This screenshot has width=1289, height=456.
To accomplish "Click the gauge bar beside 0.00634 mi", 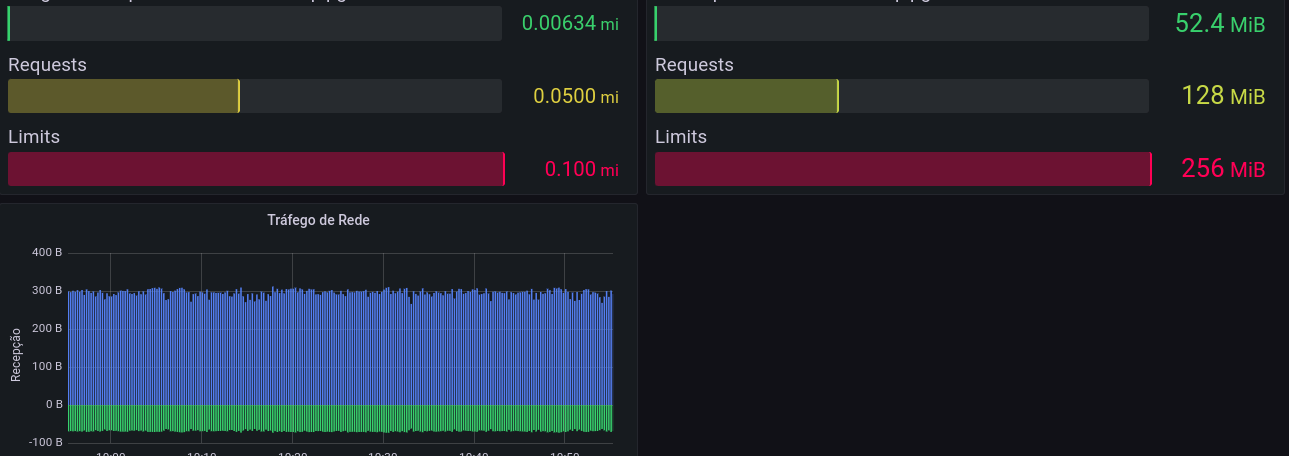I will [255, 24].
